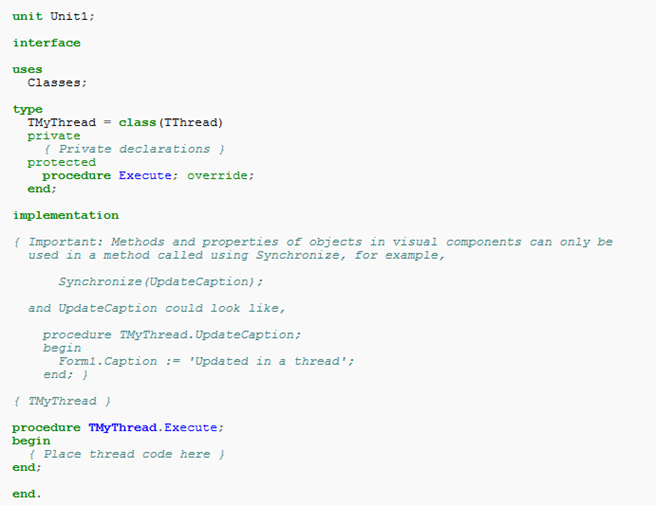This screenshot has width=656, height=505.
Task: Click the Synchronize(UpdateCaption) comment line
Action: 161,281
